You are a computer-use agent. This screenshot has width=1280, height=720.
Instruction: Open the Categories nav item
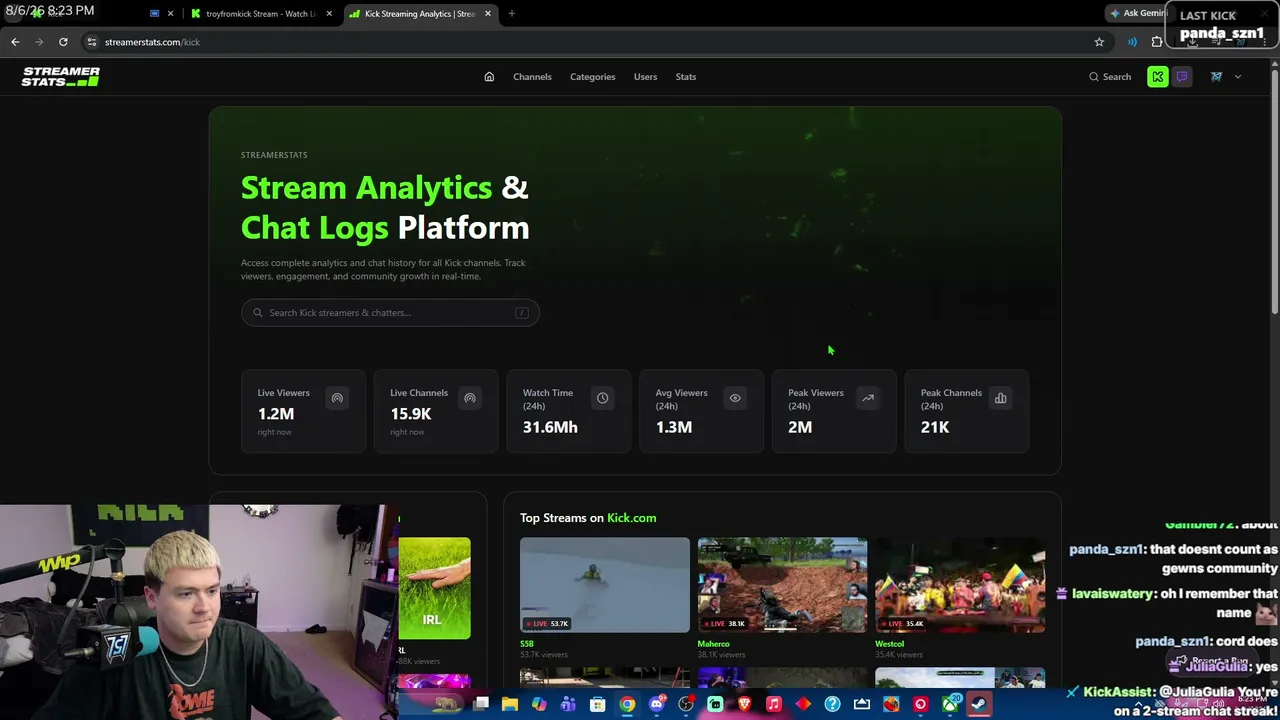click(x=593, y=77)
